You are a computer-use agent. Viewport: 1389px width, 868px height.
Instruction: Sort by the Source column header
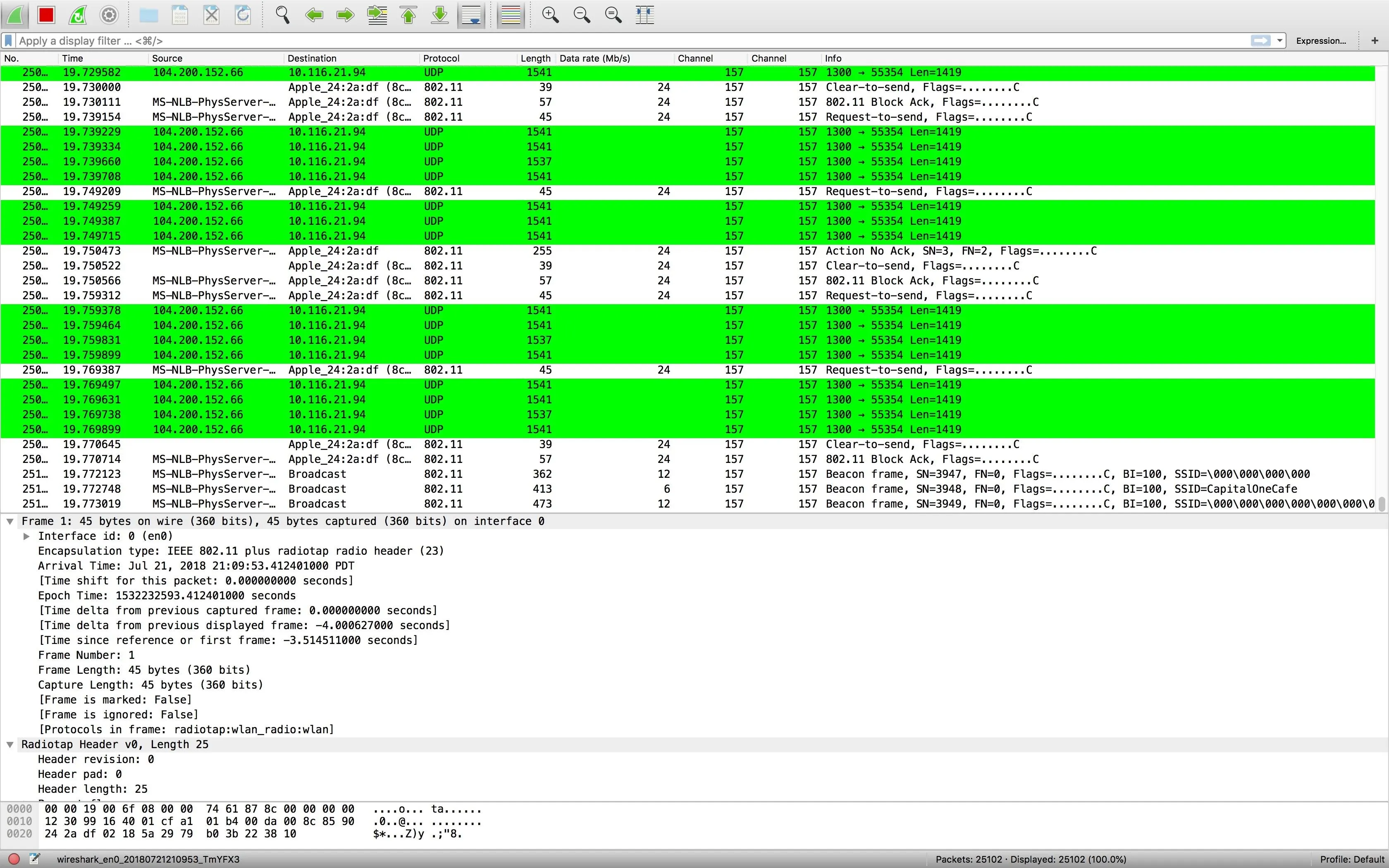[x=216, y=59]
